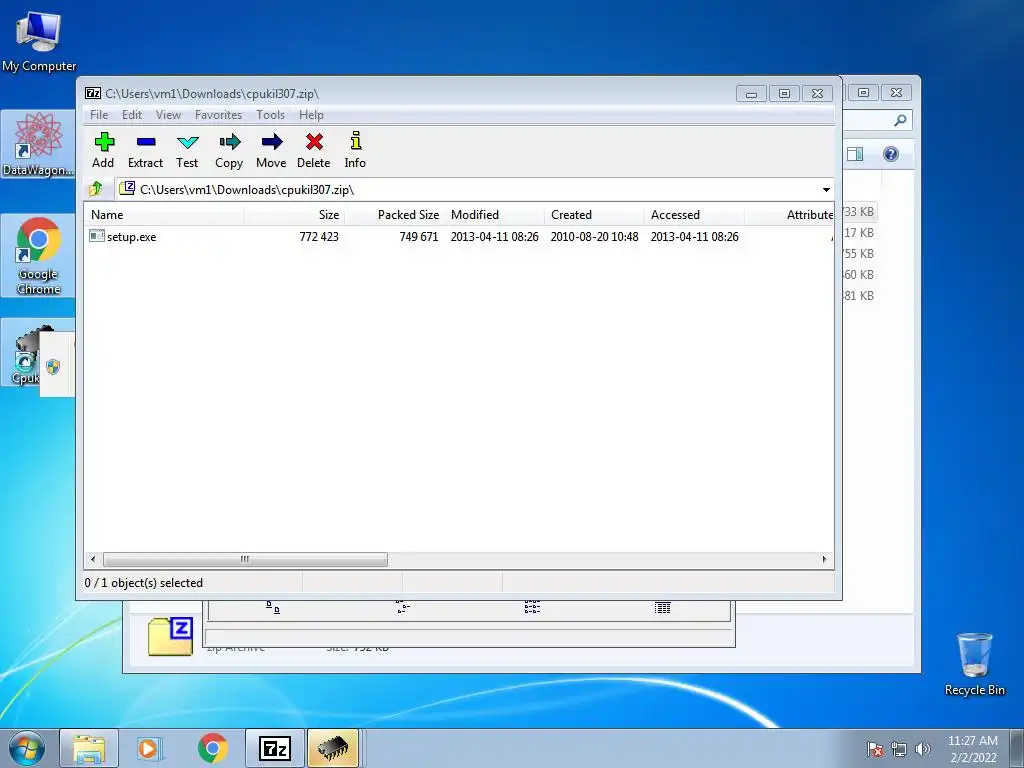This screenshot has width=1024, height=768.
Task: Click the Move toolbar icon
Action: point(271,150)
